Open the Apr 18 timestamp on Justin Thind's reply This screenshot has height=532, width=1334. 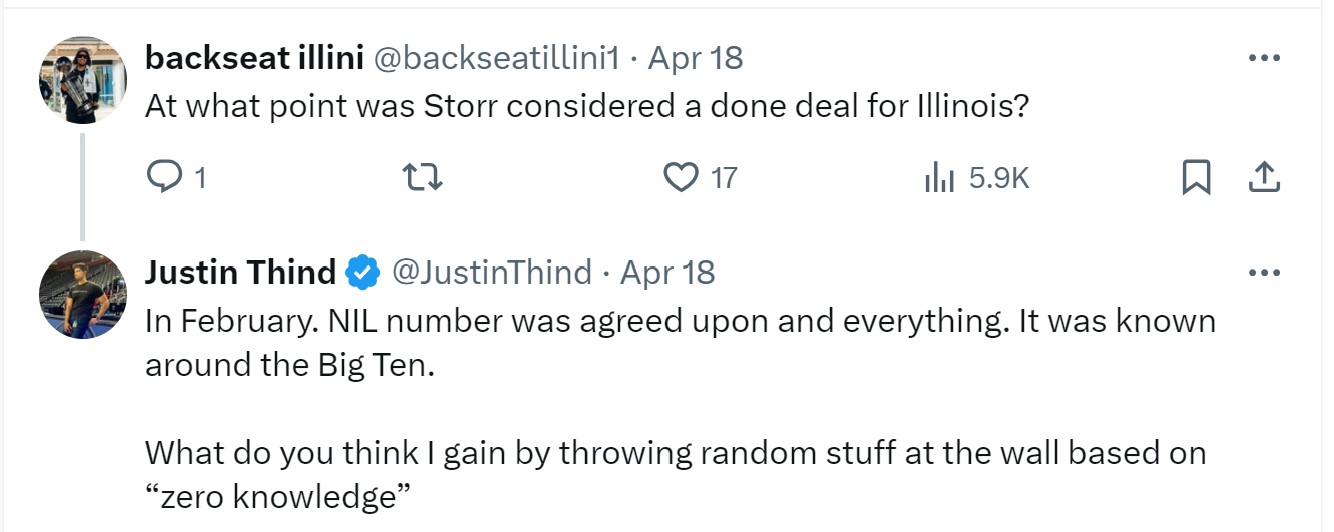click(668, 272)
